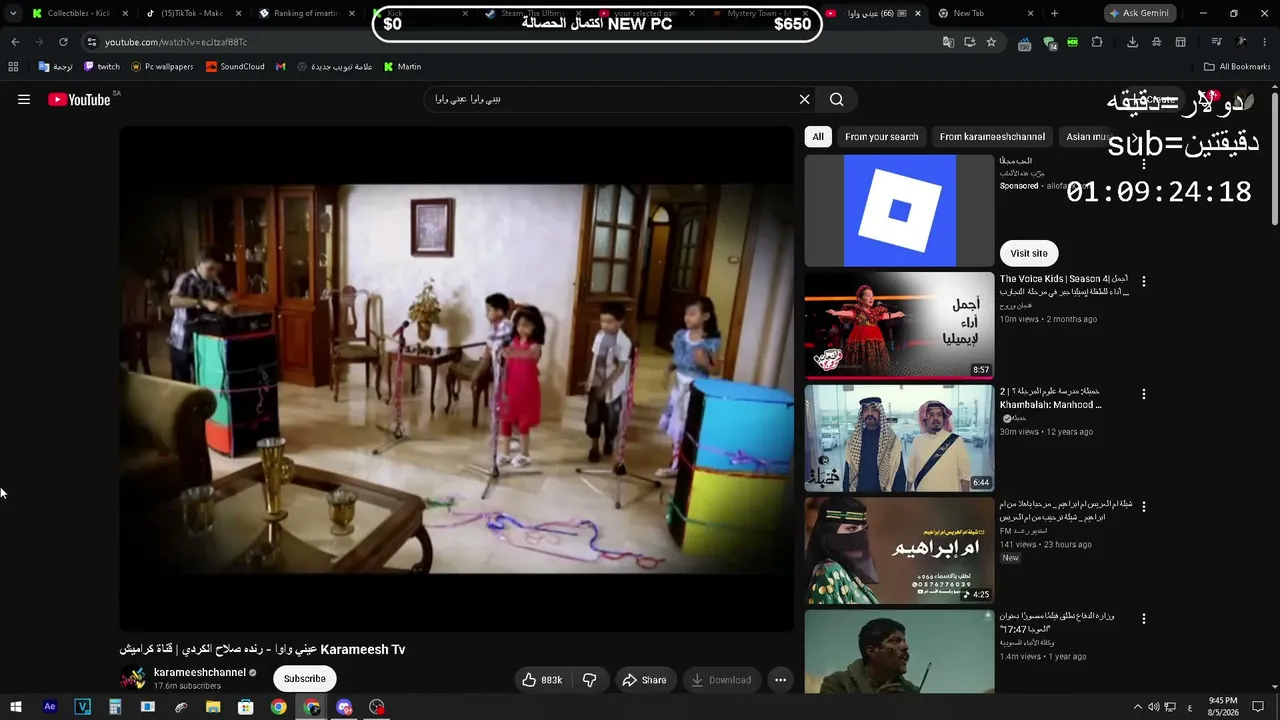
Task: Open the 4:25 video thumbnail
Action: [x=900, y=551]
